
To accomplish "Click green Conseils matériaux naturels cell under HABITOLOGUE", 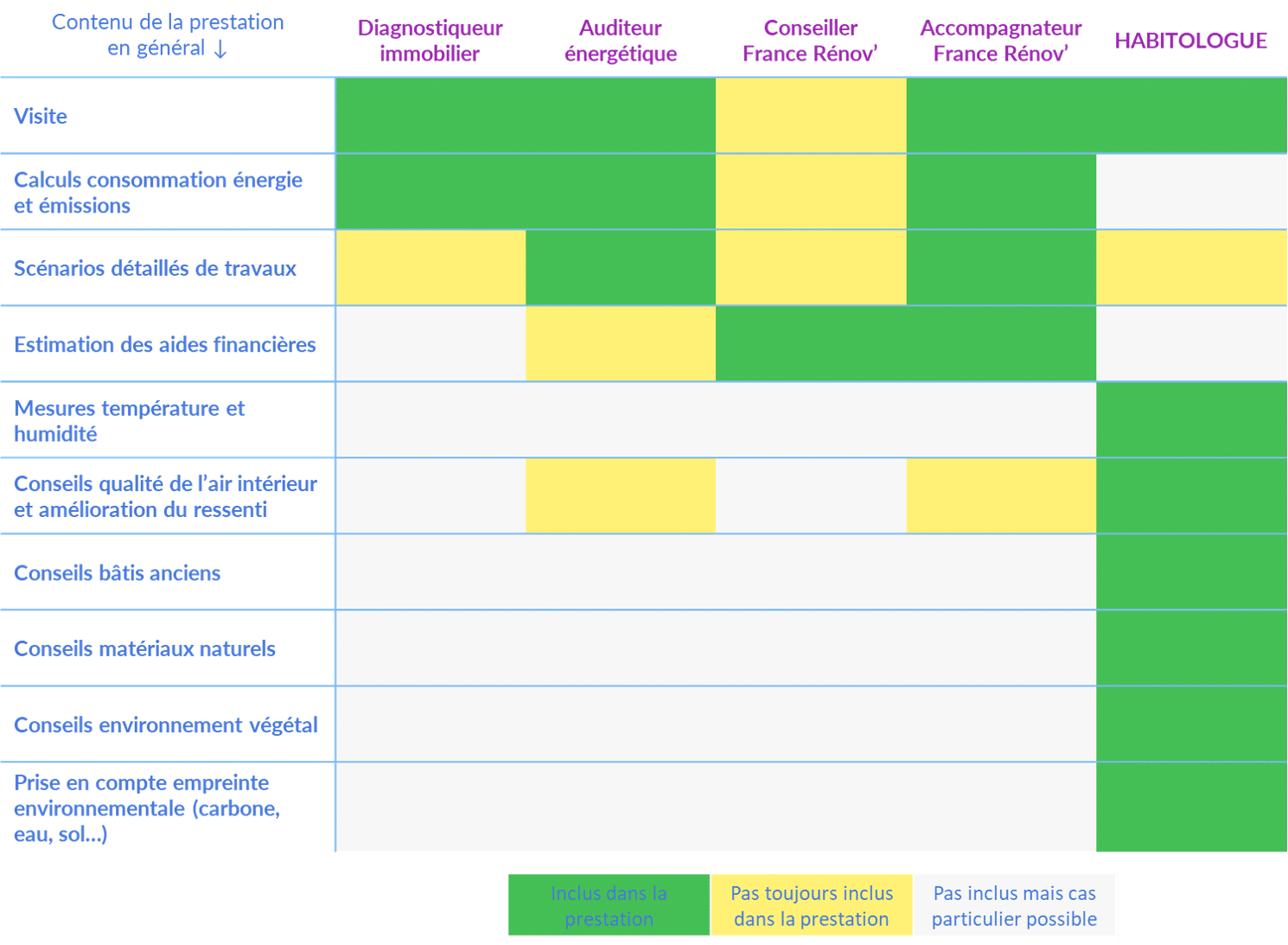I will [x=1192, y=648].
